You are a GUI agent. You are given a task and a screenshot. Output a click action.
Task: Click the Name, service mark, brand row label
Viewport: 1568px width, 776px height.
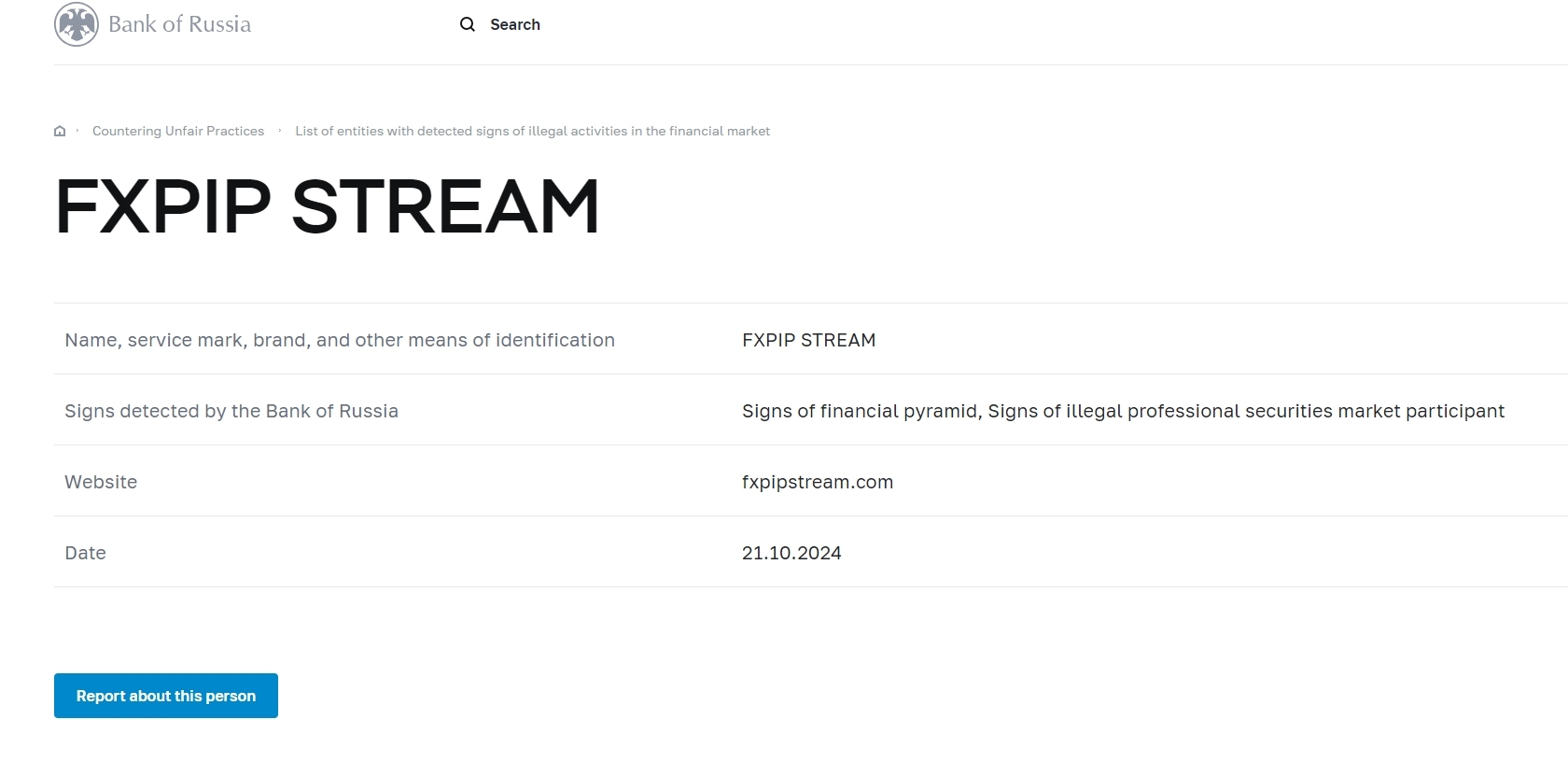click(340, 340)
